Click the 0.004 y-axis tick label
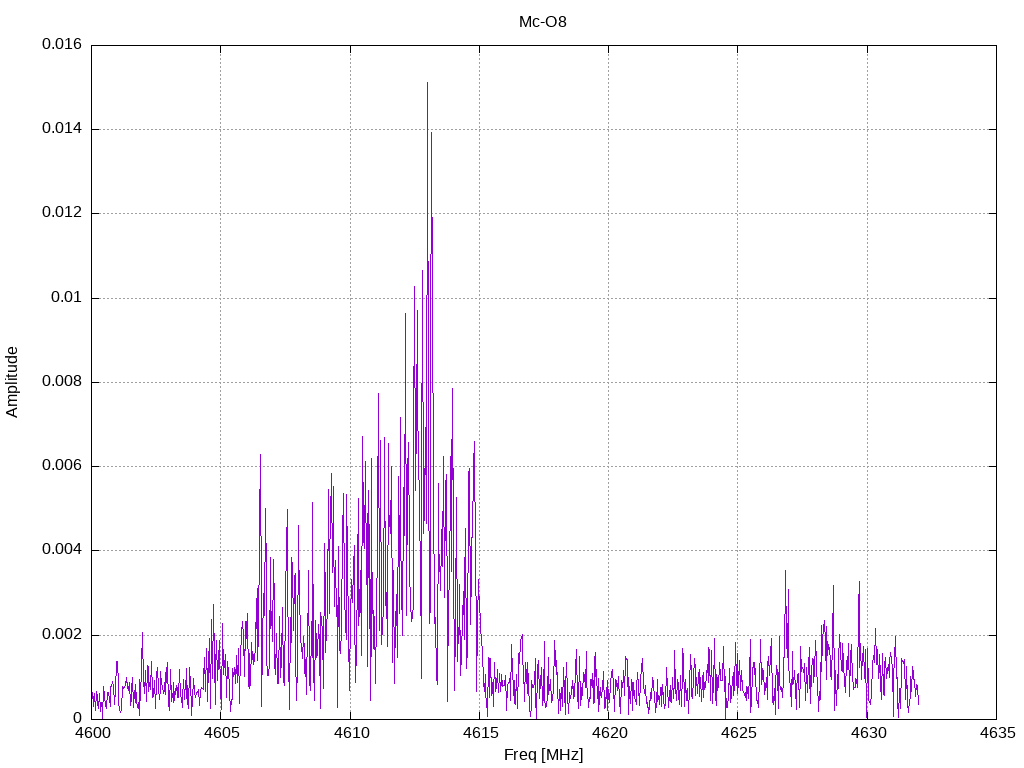The image size is (1024, 768). 62,550
